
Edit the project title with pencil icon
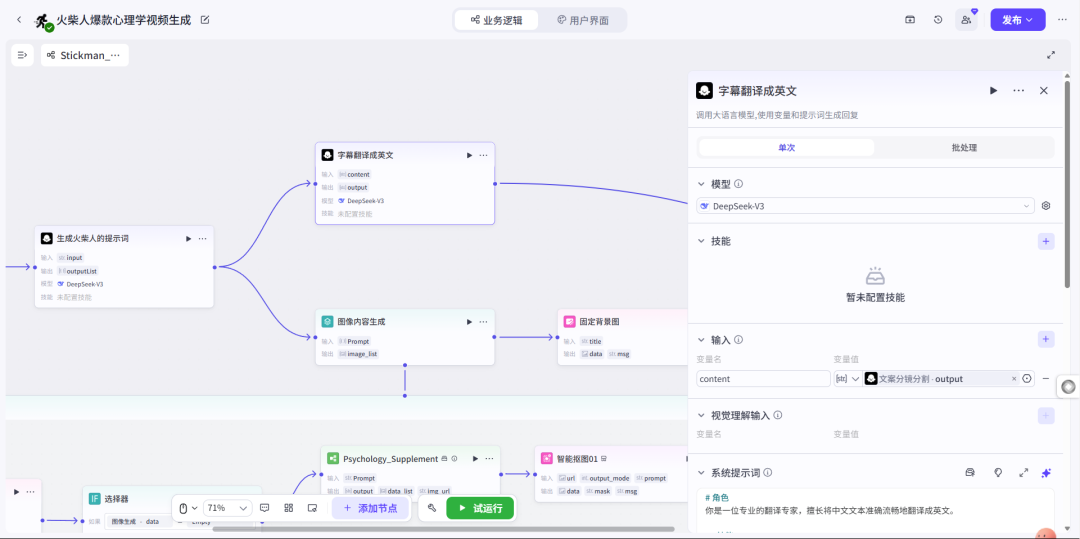tap(205, 20)
